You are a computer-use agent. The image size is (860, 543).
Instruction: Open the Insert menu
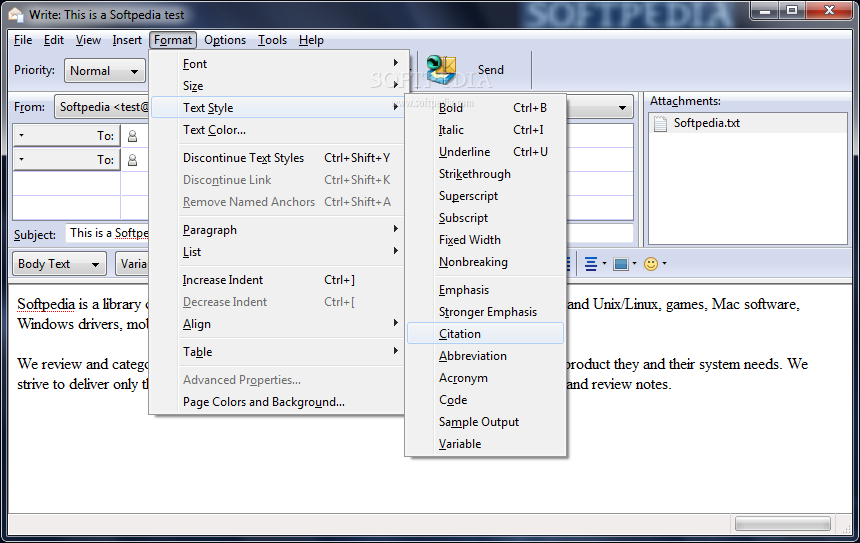(x=127, y=40)
